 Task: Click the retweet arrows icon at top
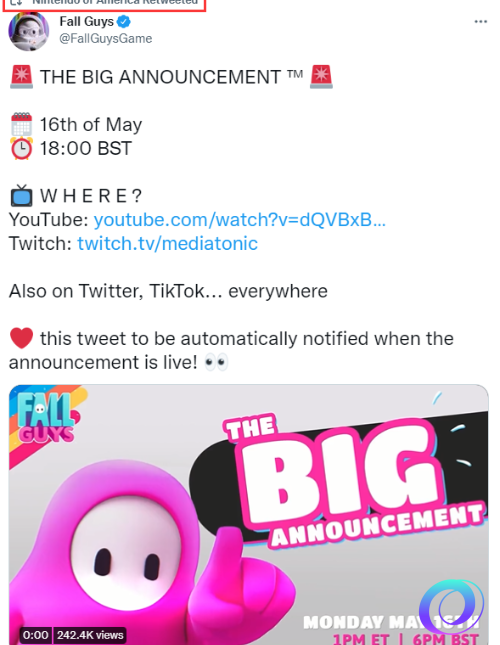(16, 2)
